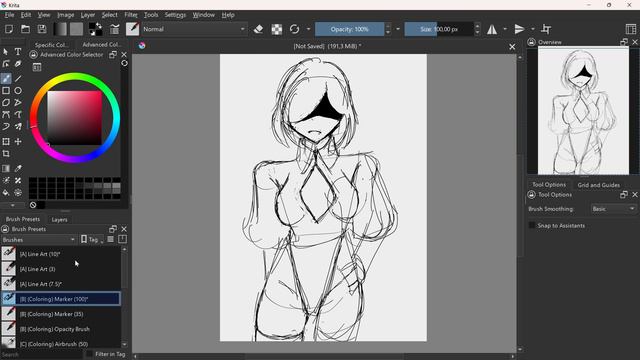Switch to Specific Col. tab
The image size is (640, 360).
click(x=52, y=44)
